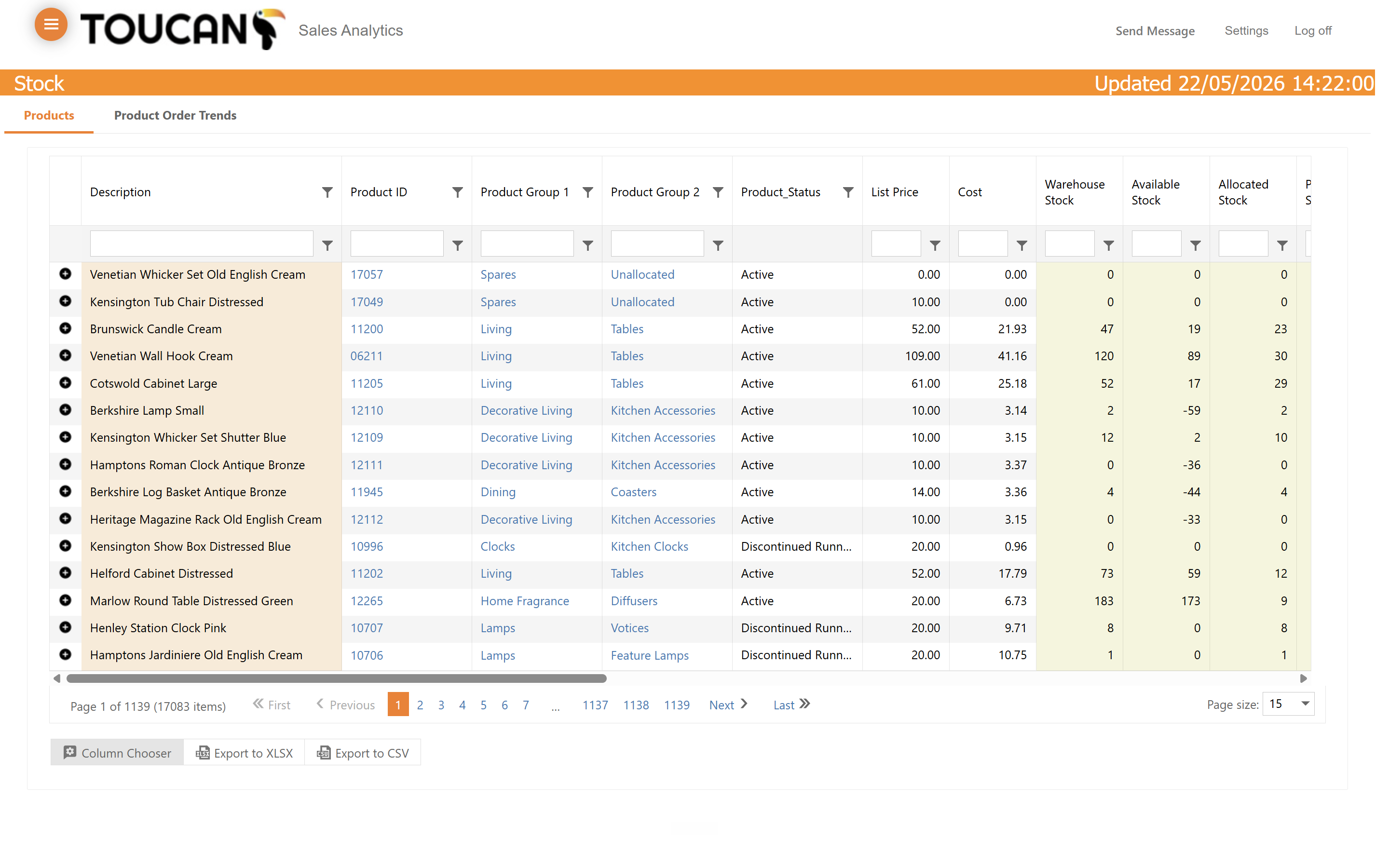
Task: Click the Votices group link
Action: pyautogui.click(x=629, y=628)
